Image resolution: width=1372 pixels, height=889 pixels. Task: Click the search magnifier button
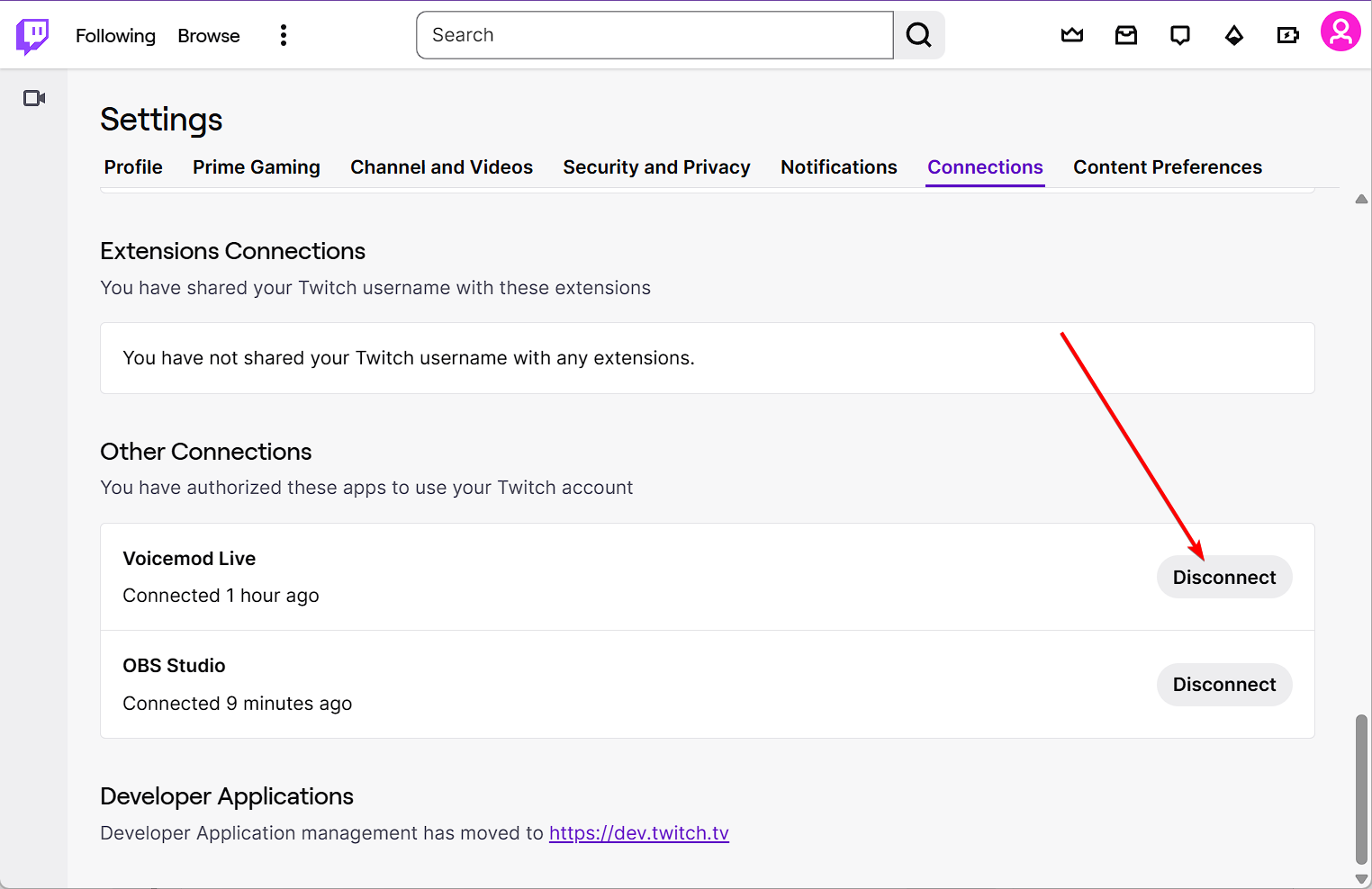coord(918,35)
